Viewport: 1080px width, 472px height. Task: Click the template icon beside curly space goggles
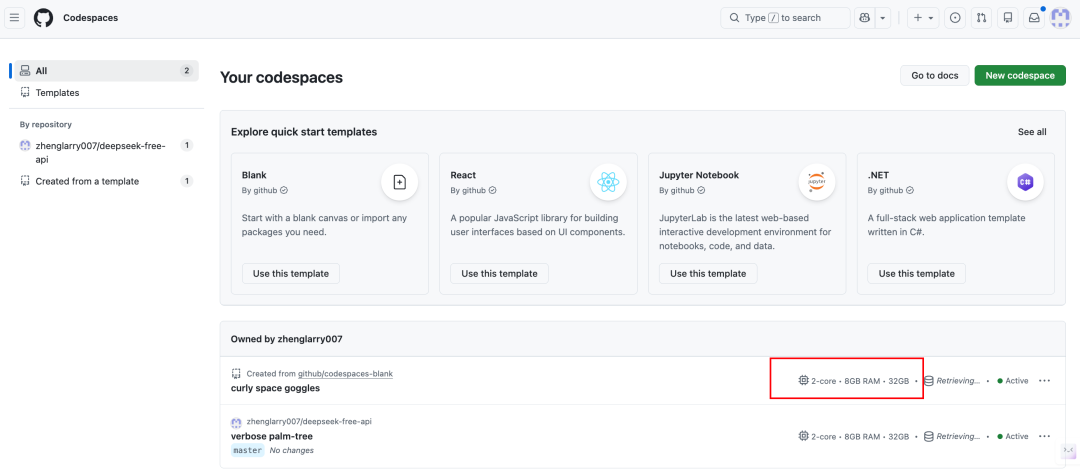tap(236, 373)
